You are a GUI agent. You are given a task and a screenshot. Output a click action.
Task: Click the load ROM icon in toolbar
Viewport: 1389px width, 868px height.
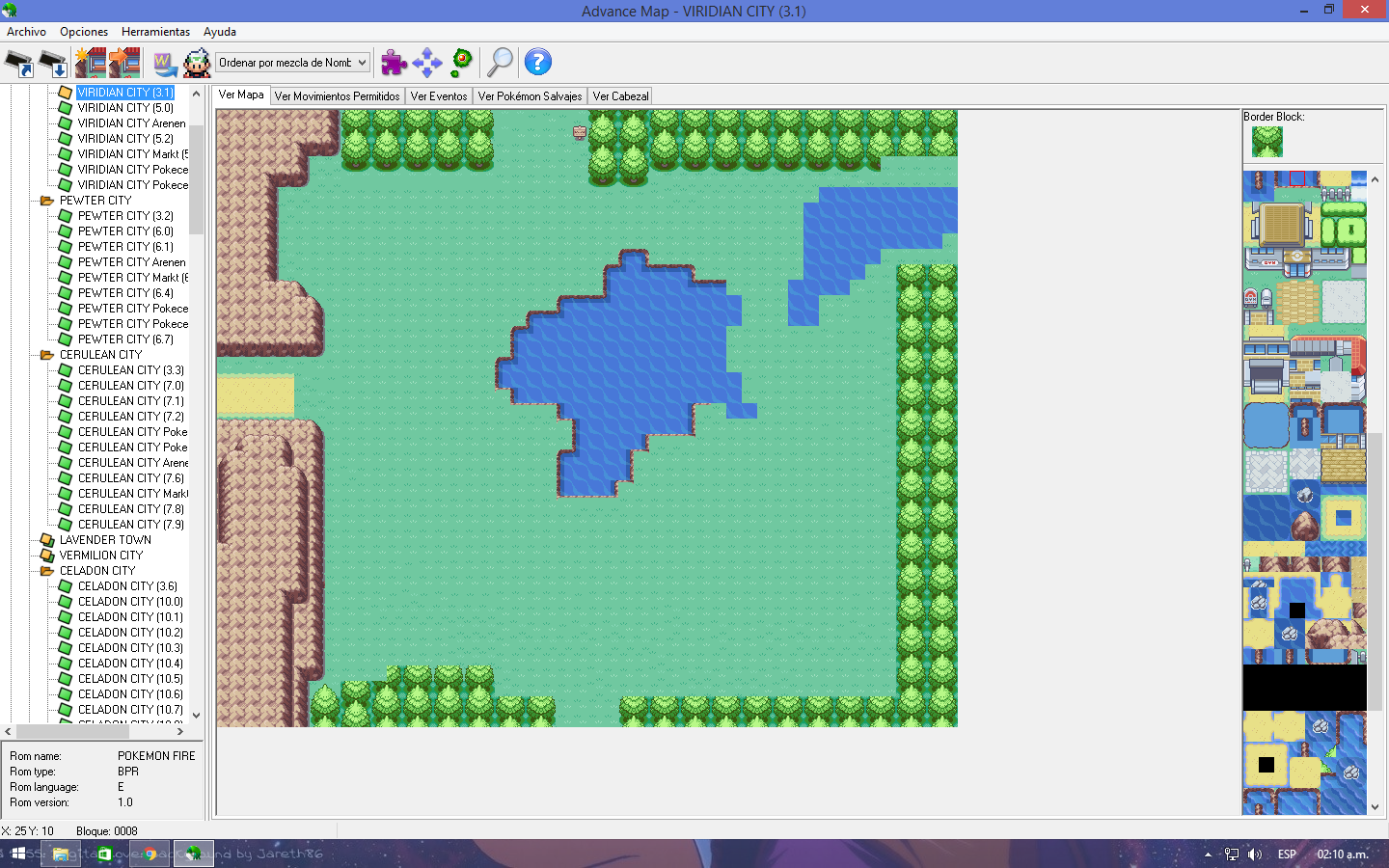pos(19,63)
